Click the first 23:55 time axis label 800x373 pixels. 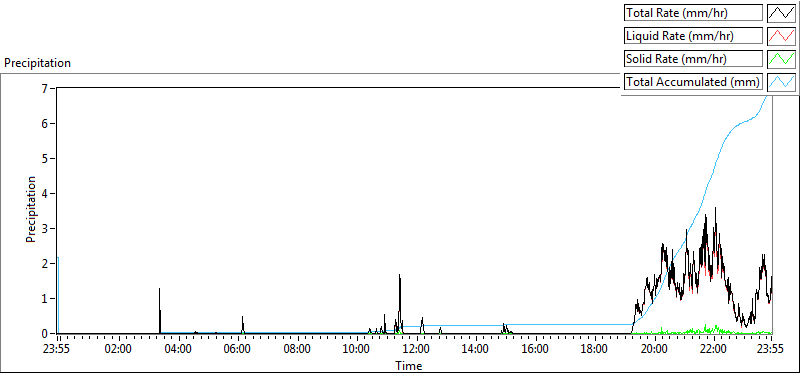(x=58, y=350)
